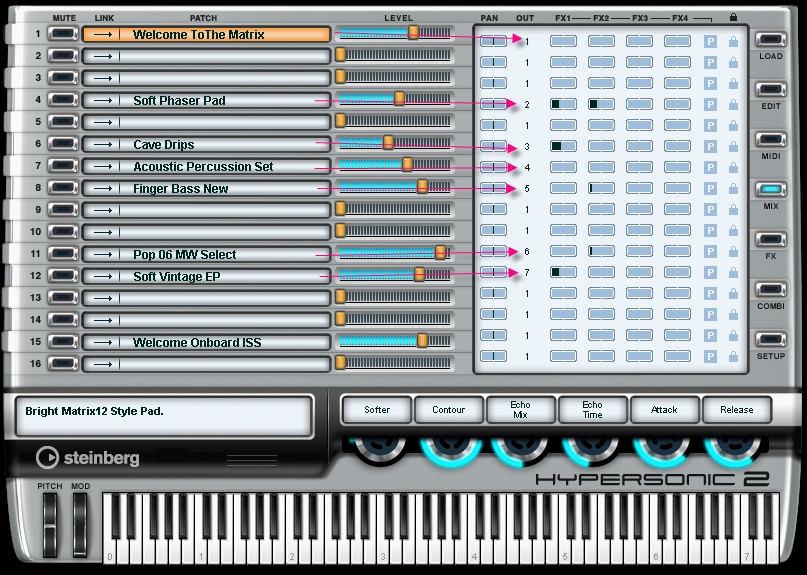Click the Echo Mix button
Screen dimensions: 807x575
[x=520, y=410]
